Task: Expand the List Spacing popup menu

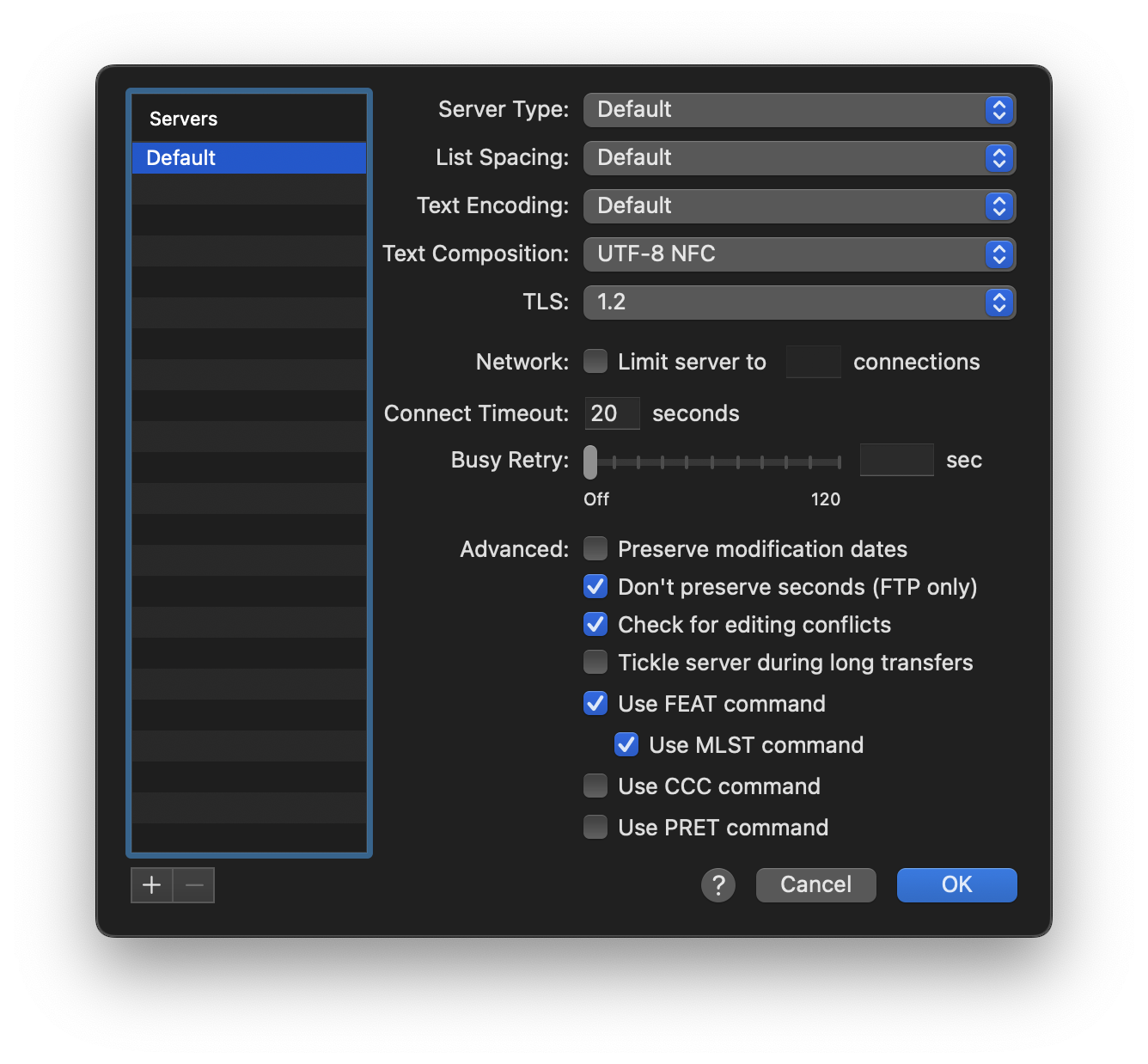Action: pyautogui.click(x=799, y=158)
